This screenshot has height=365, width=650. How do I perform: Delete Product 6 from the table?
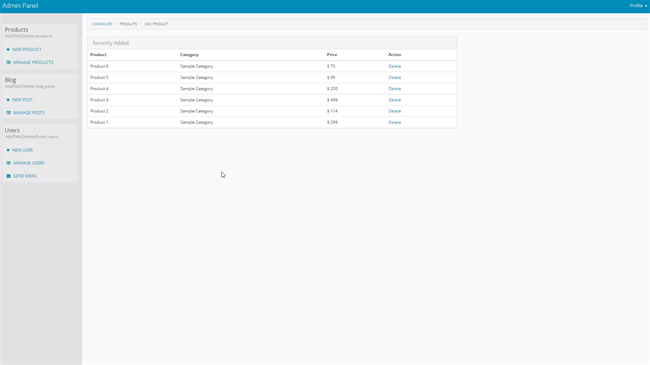tap(394, 66)
